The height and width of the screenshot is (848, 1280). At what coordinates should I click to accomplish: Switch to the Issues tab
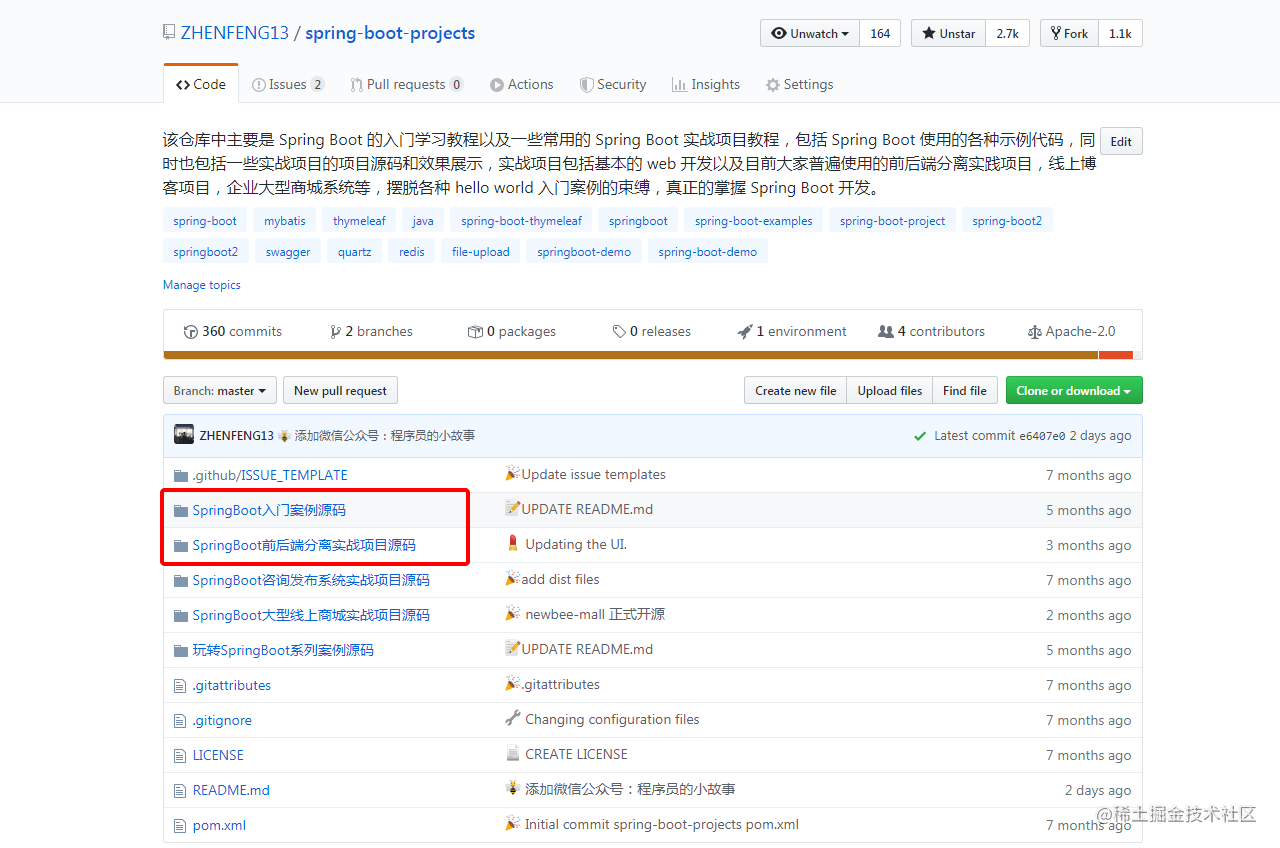(288, 84)
